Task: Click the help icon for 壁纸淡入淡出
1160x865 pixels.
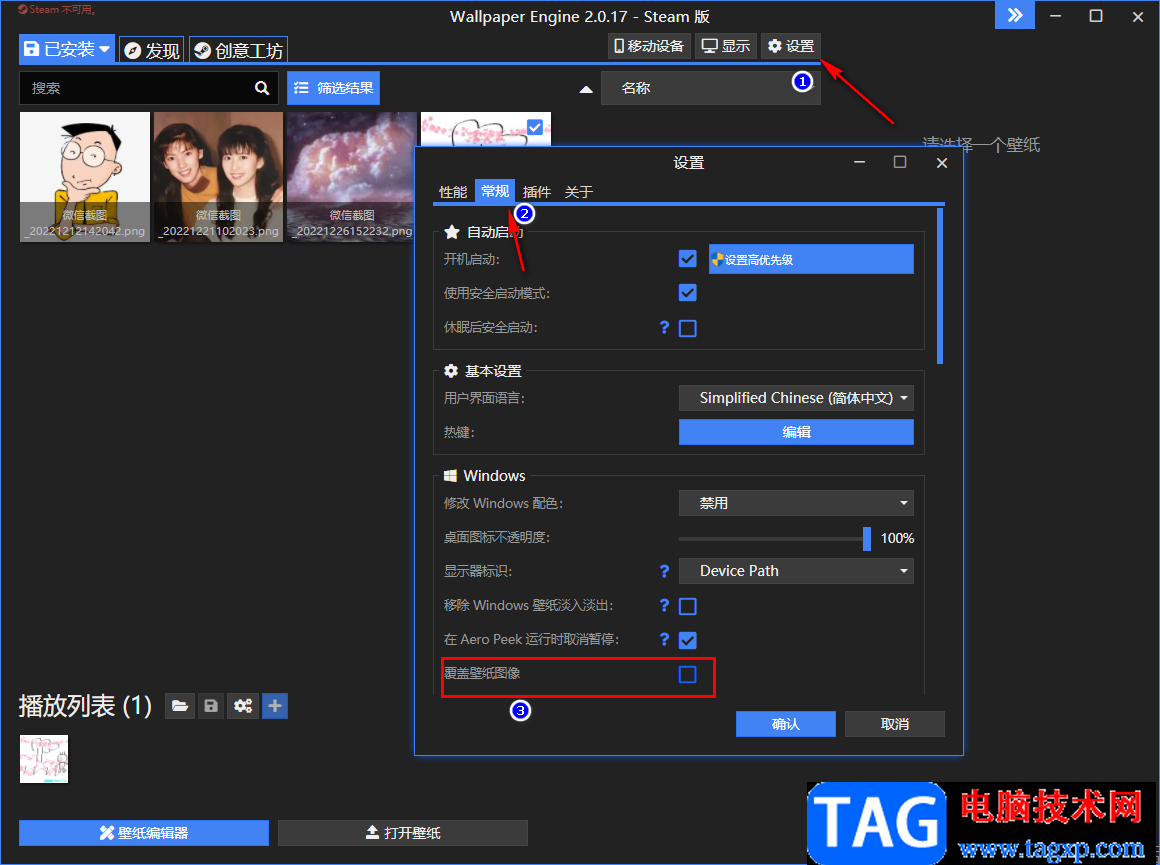Action: tap(664, 605)
